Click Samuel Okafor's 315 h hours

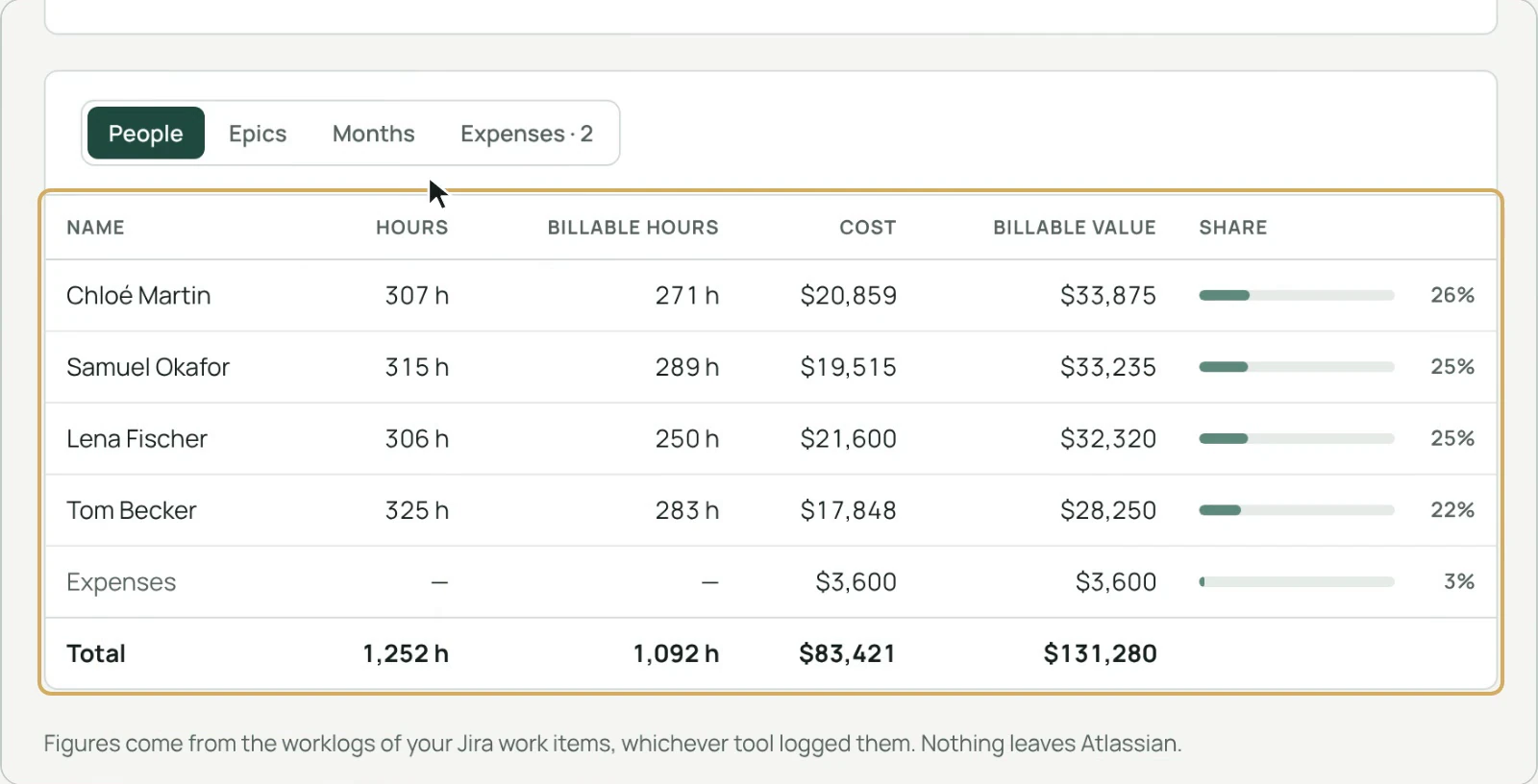pyautogui.click(x=417, y=367)
